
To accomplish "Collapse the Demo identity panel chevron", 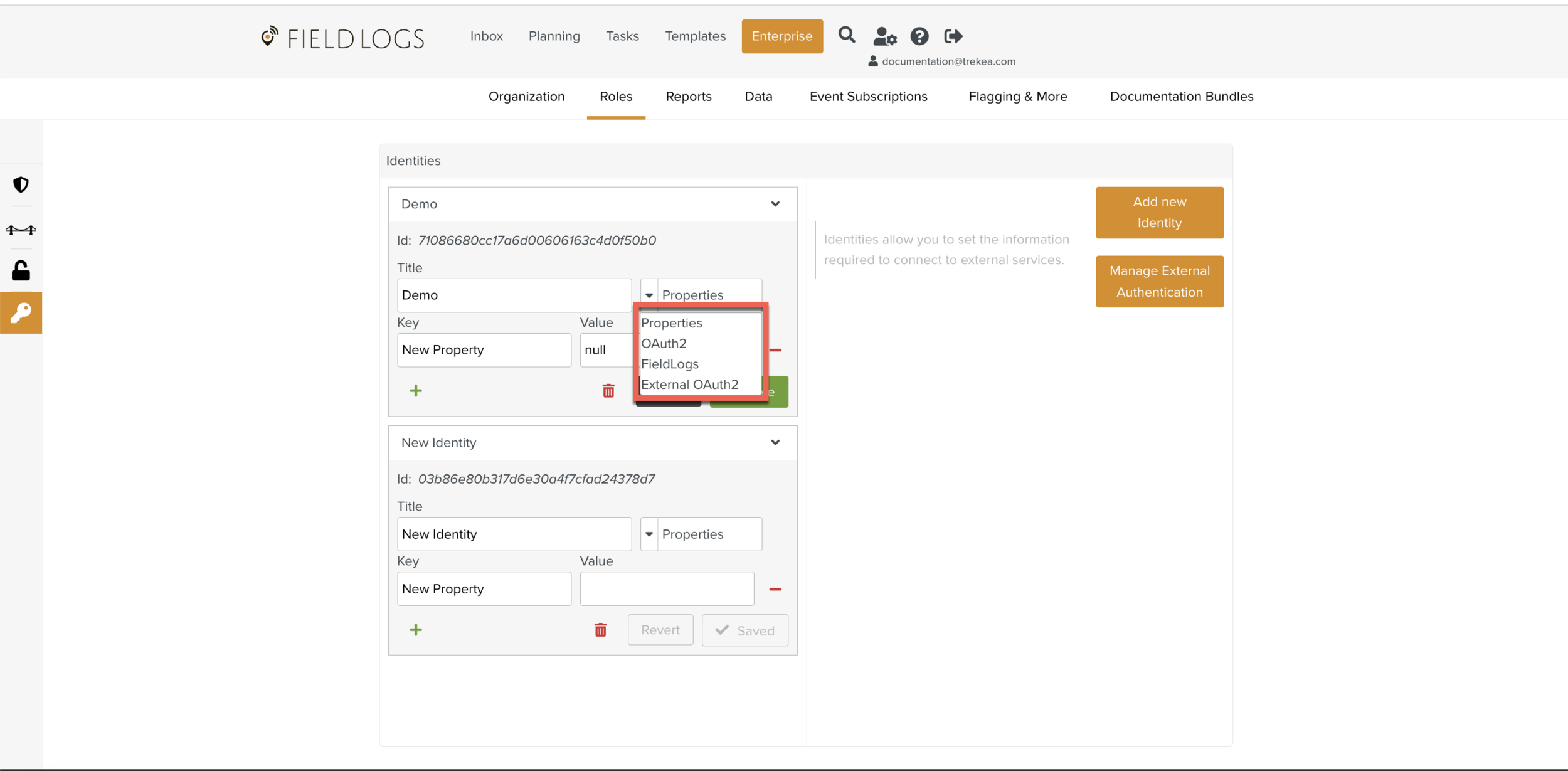I will (775, 204).
